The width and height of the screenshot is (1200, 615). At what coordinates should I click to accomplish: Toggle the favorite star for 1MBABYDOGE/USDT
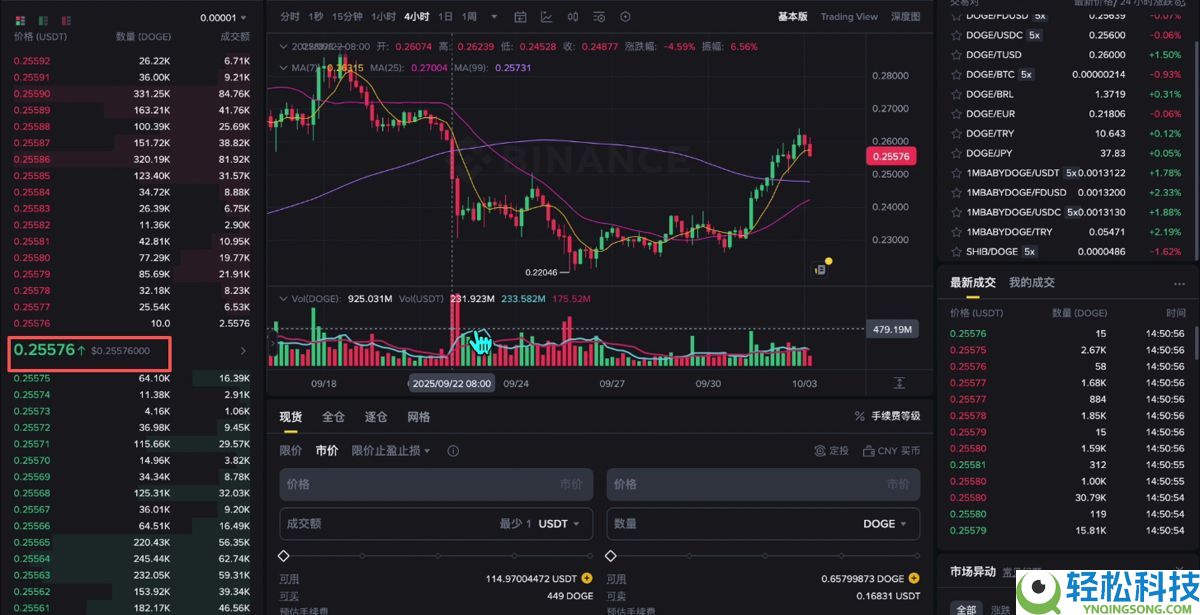click(955, 172)
